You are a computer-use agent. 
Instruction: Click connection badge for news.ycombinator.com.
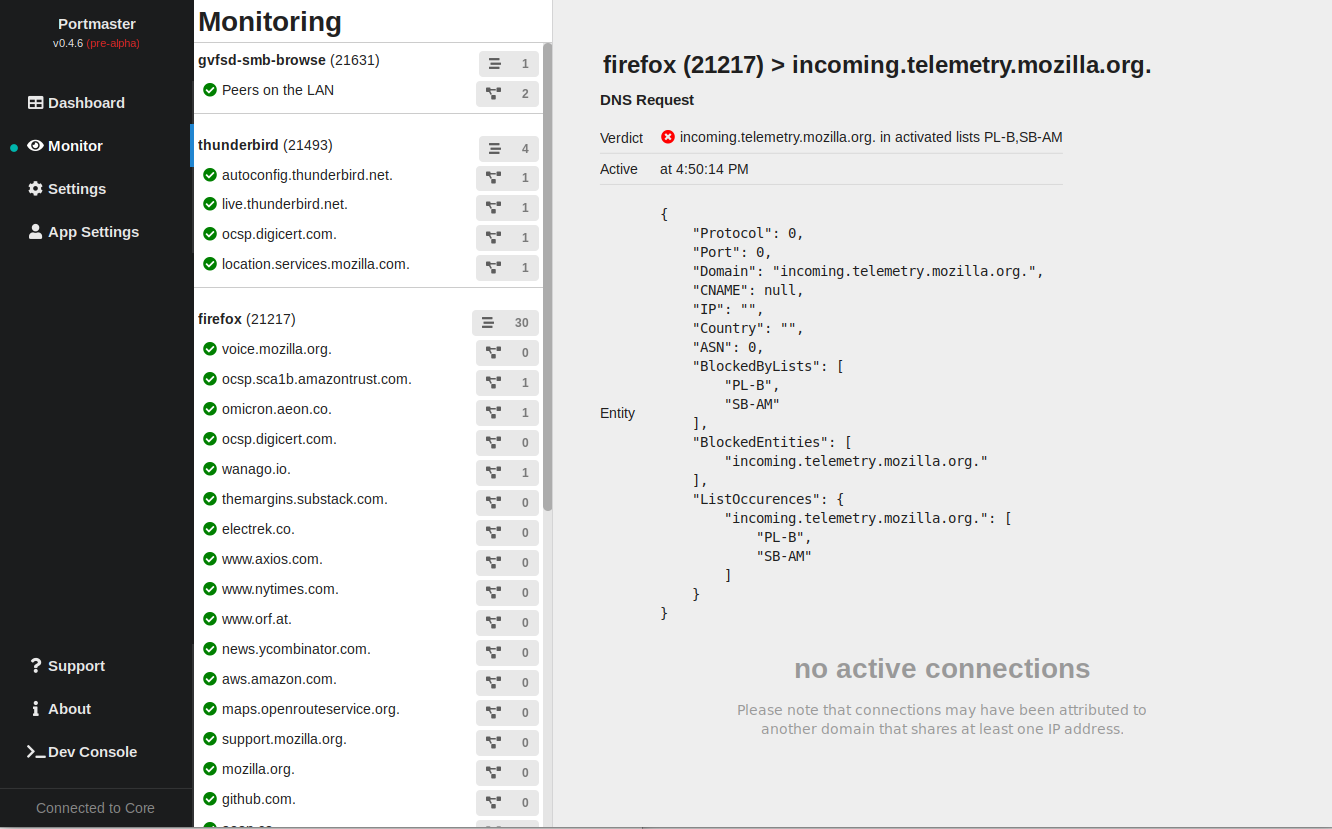click(x=507, y=653)
